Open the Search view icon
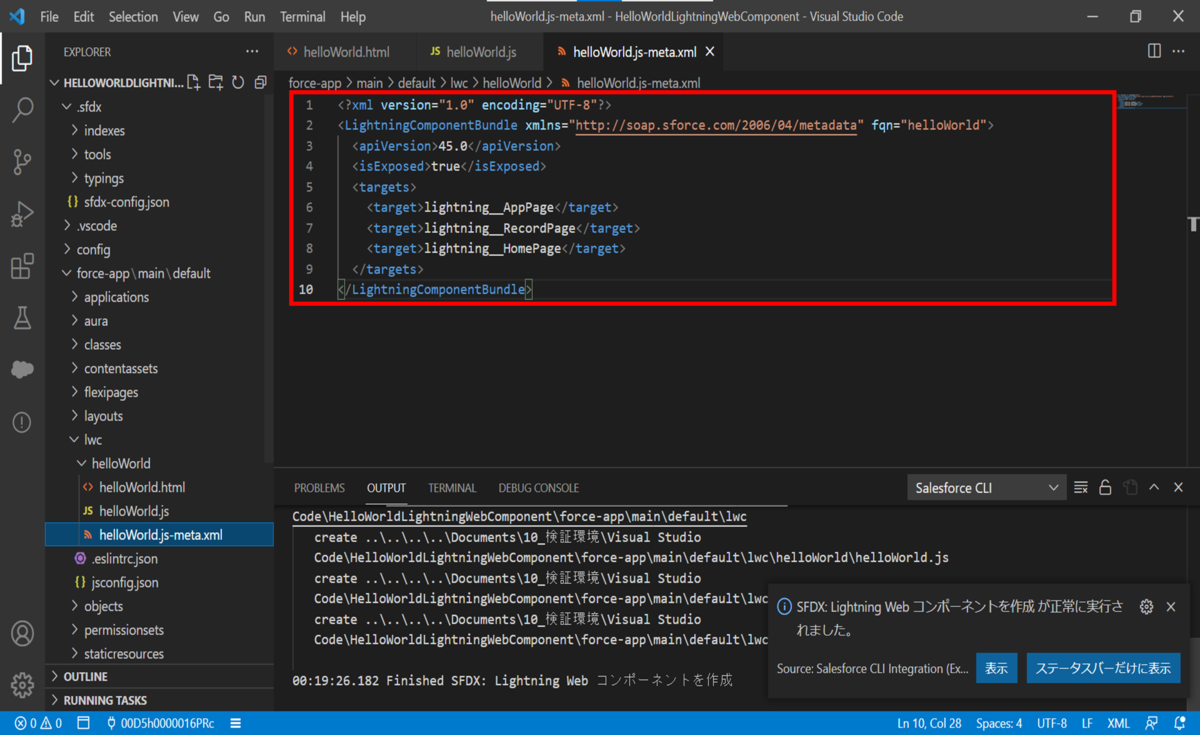 coord(22,110)
